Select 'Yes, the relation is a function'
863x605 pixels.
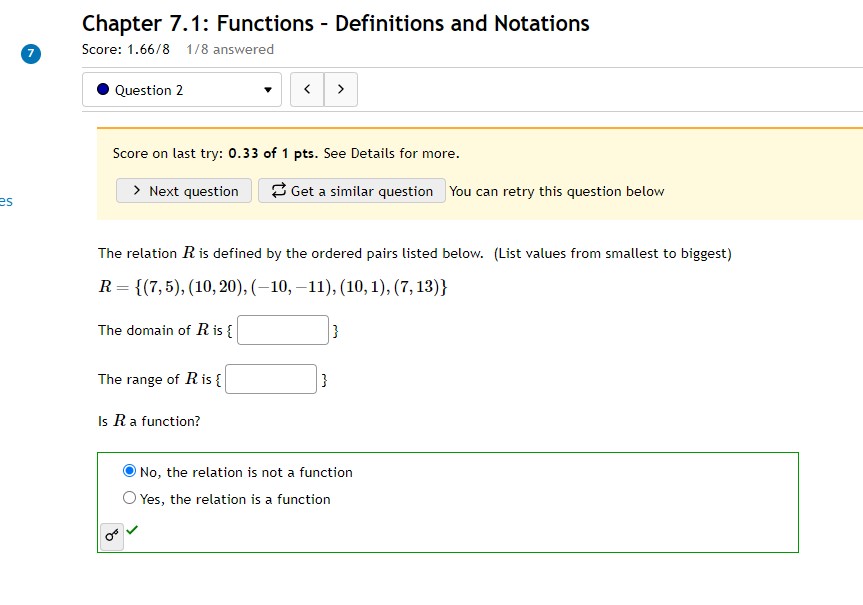pyautogui.click(x=128, y=497)
